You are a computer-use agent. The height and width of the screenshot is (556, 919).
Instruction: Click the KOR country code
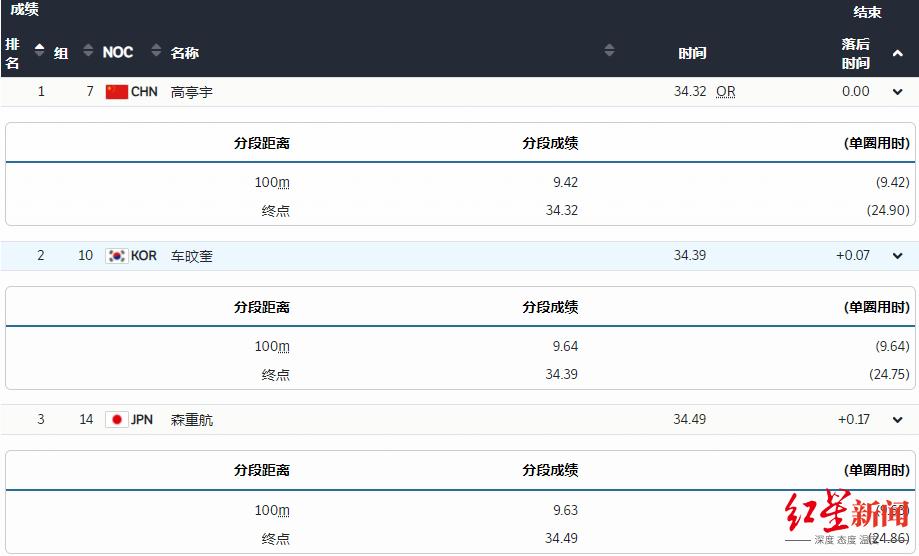[144, 256]
